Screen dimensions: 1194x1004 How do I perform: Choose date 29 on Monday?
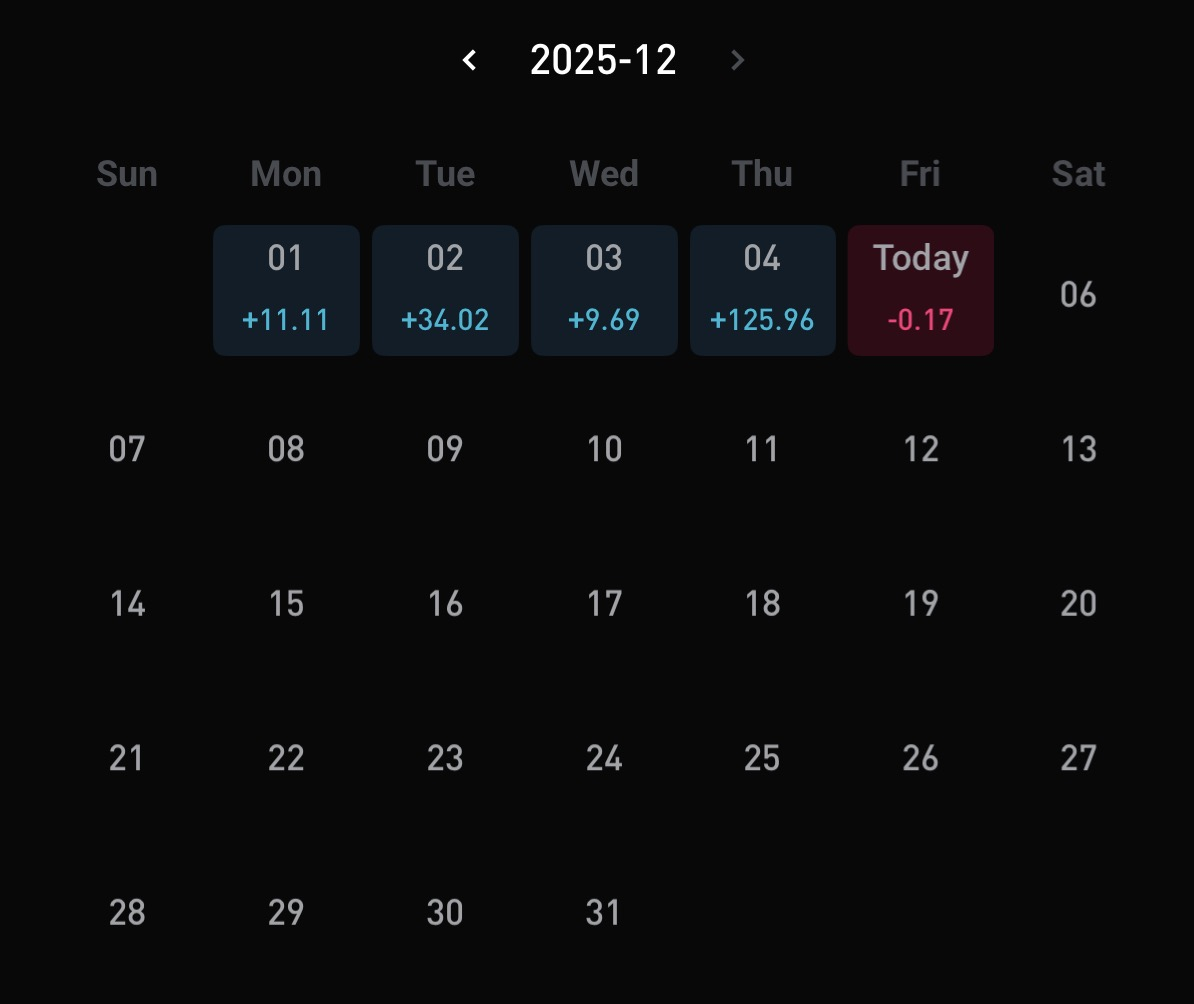pos(286,912)
